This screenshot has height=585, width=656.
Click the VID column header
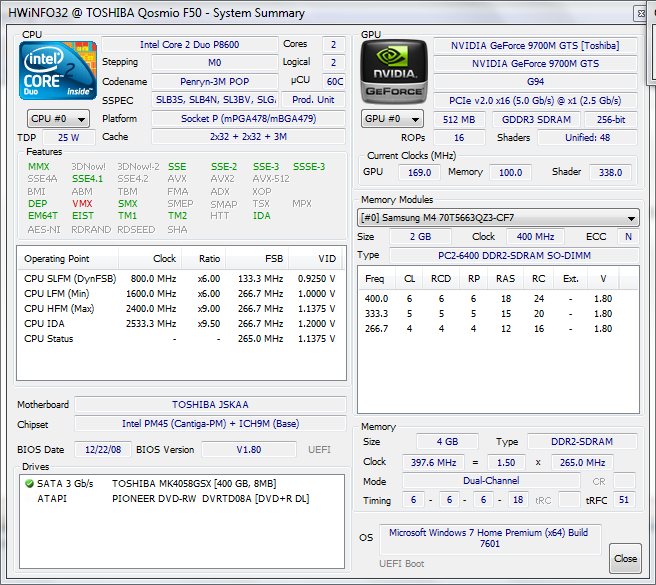tap(315, 259)
